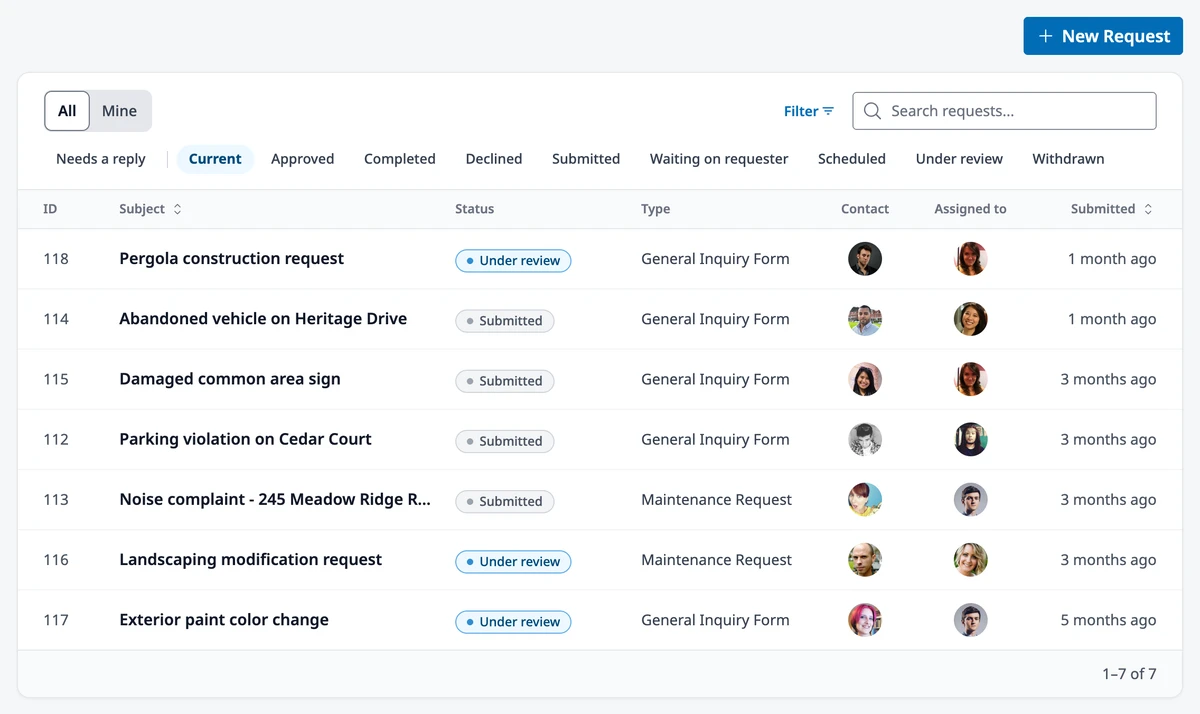This screenshot has width=1200, height=714.
Task: Sort by the Subject column header
Action: 150,209
